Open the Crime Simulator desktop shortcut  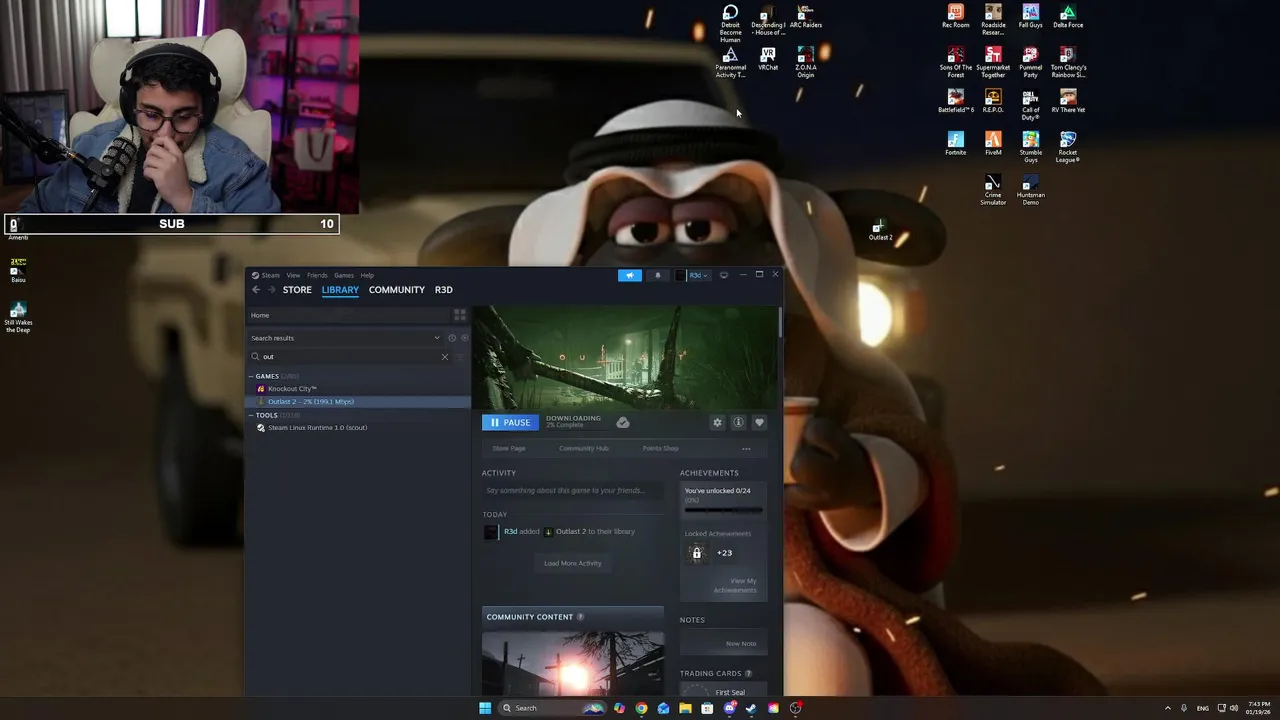(x=993, y=190)
